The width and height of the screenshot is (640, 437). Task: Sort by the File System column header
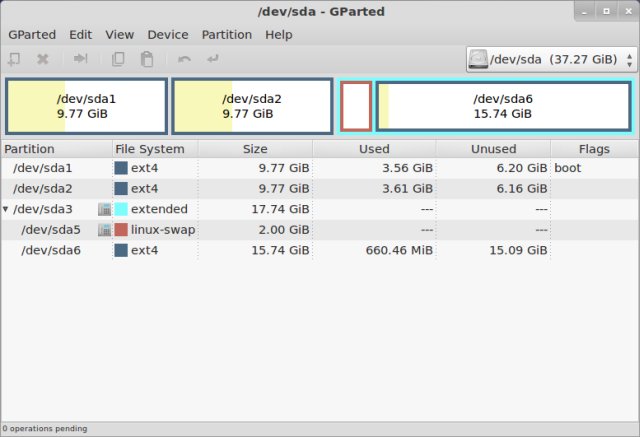pos(155,149)
